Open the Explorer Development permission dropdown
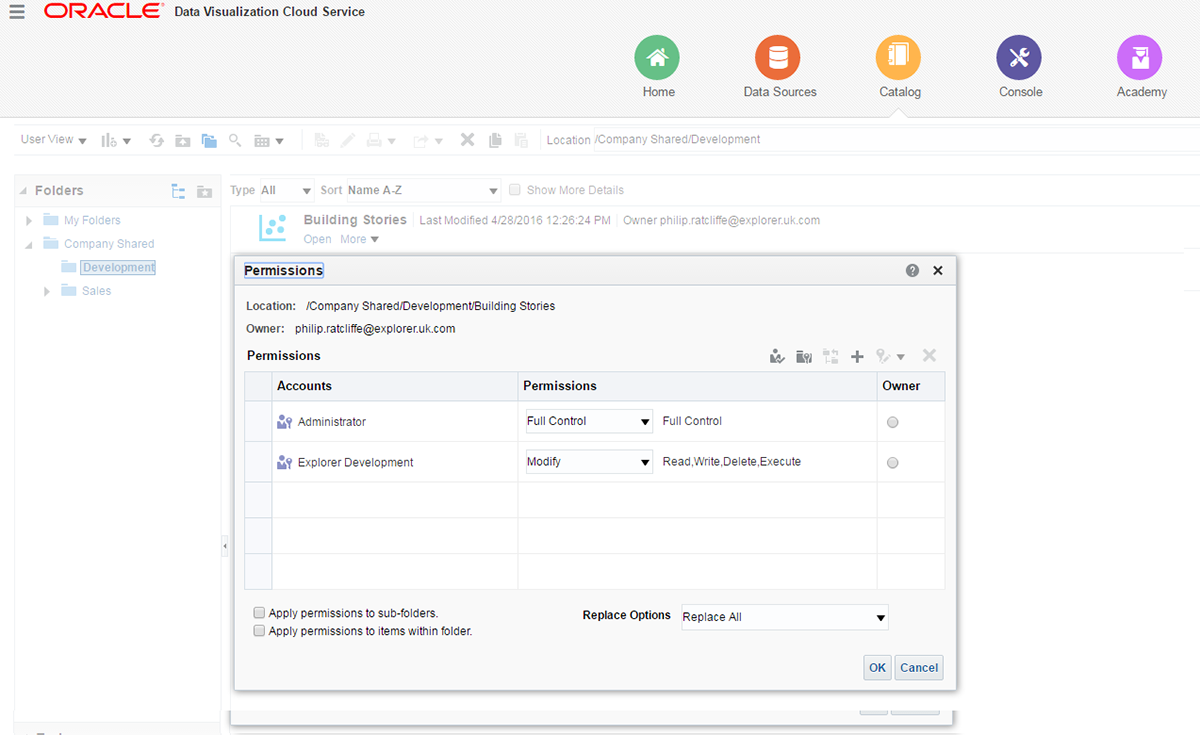The width and height of the screenshot is (1200, 735). pyautogui.click(x=589, y=462)
